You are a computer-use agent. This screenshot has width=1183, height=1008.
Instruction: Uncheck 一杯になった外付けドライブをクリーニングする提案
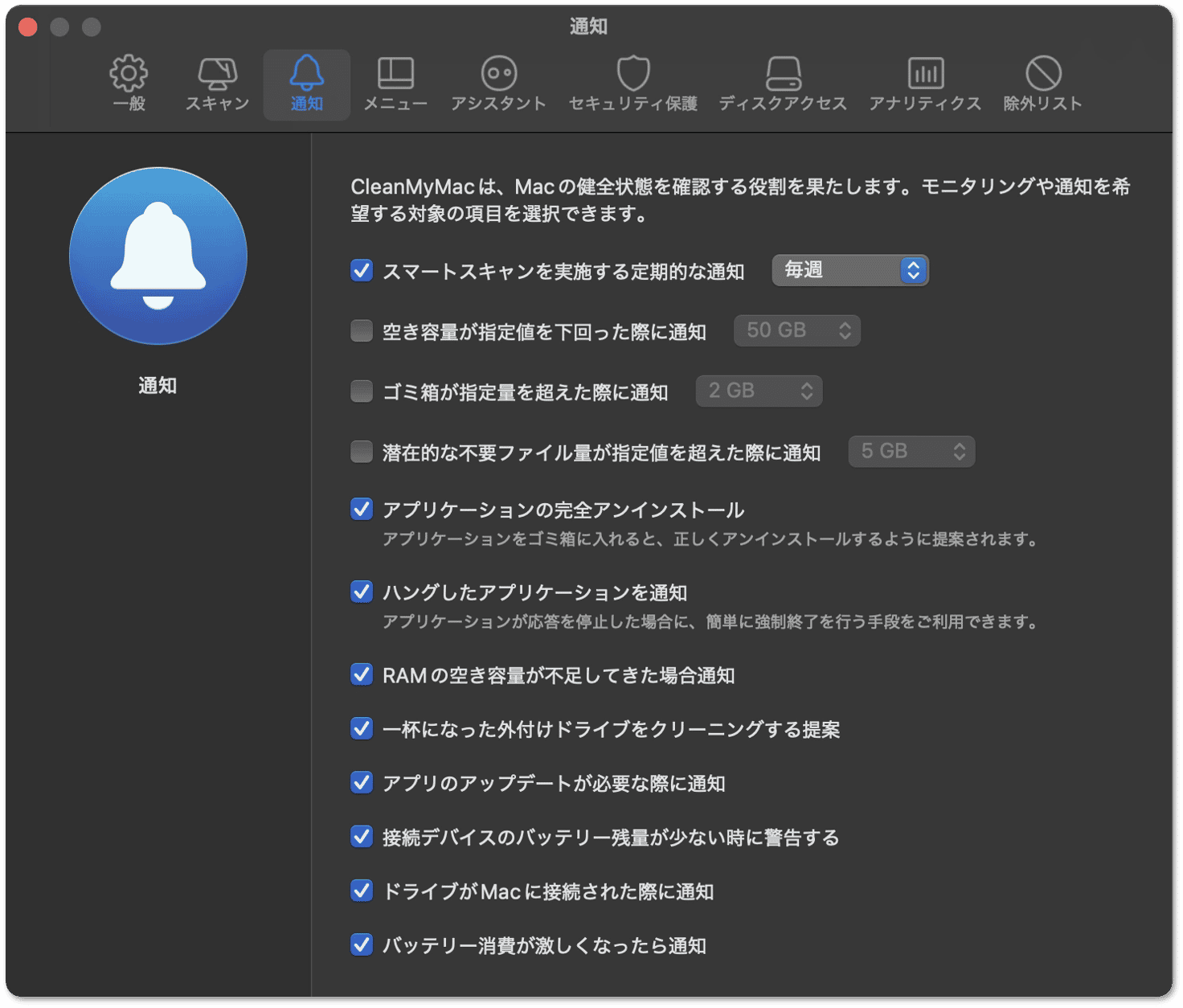tap(362, 728)
